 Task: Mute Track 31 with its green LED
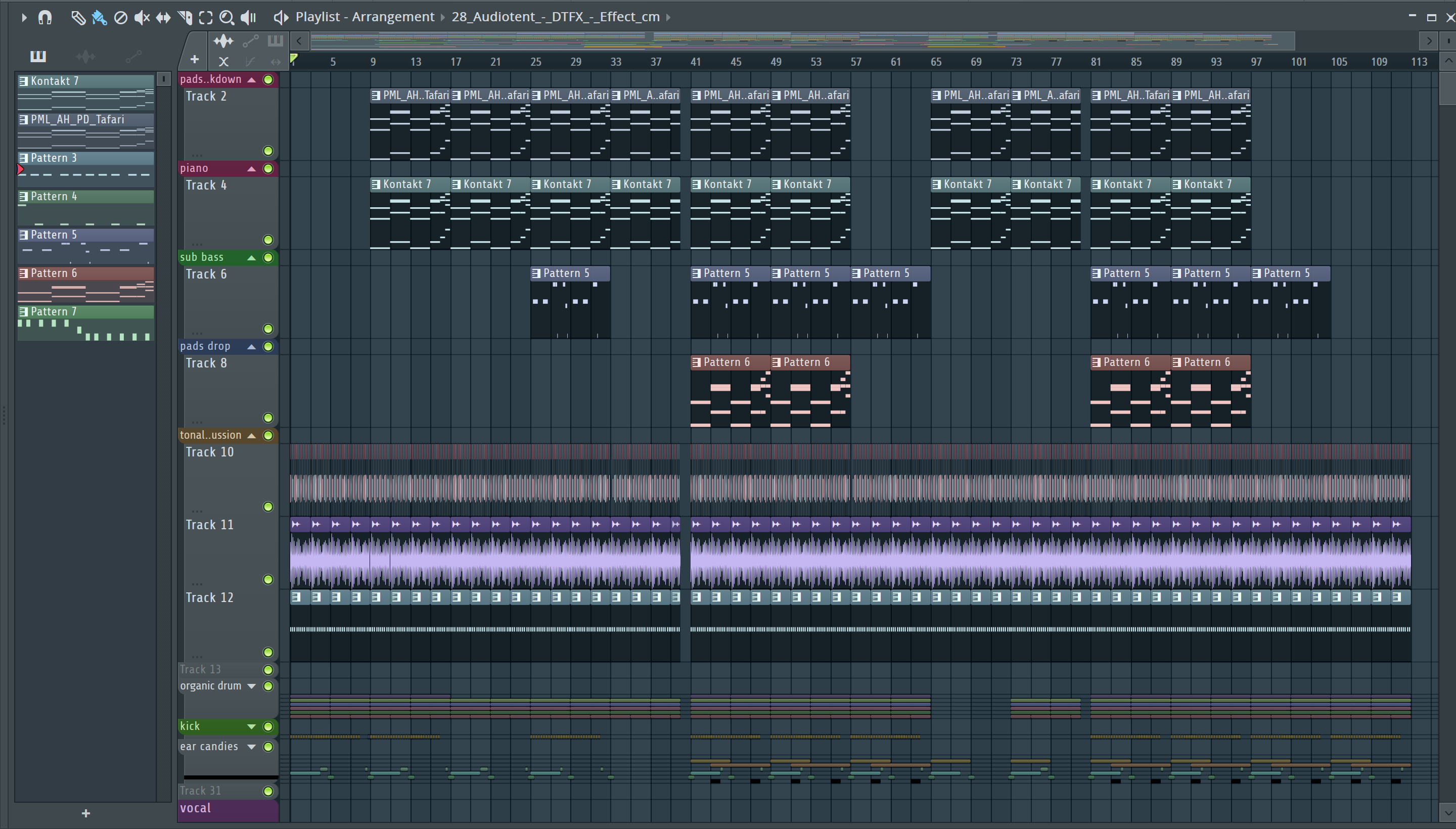coord(267,791)
